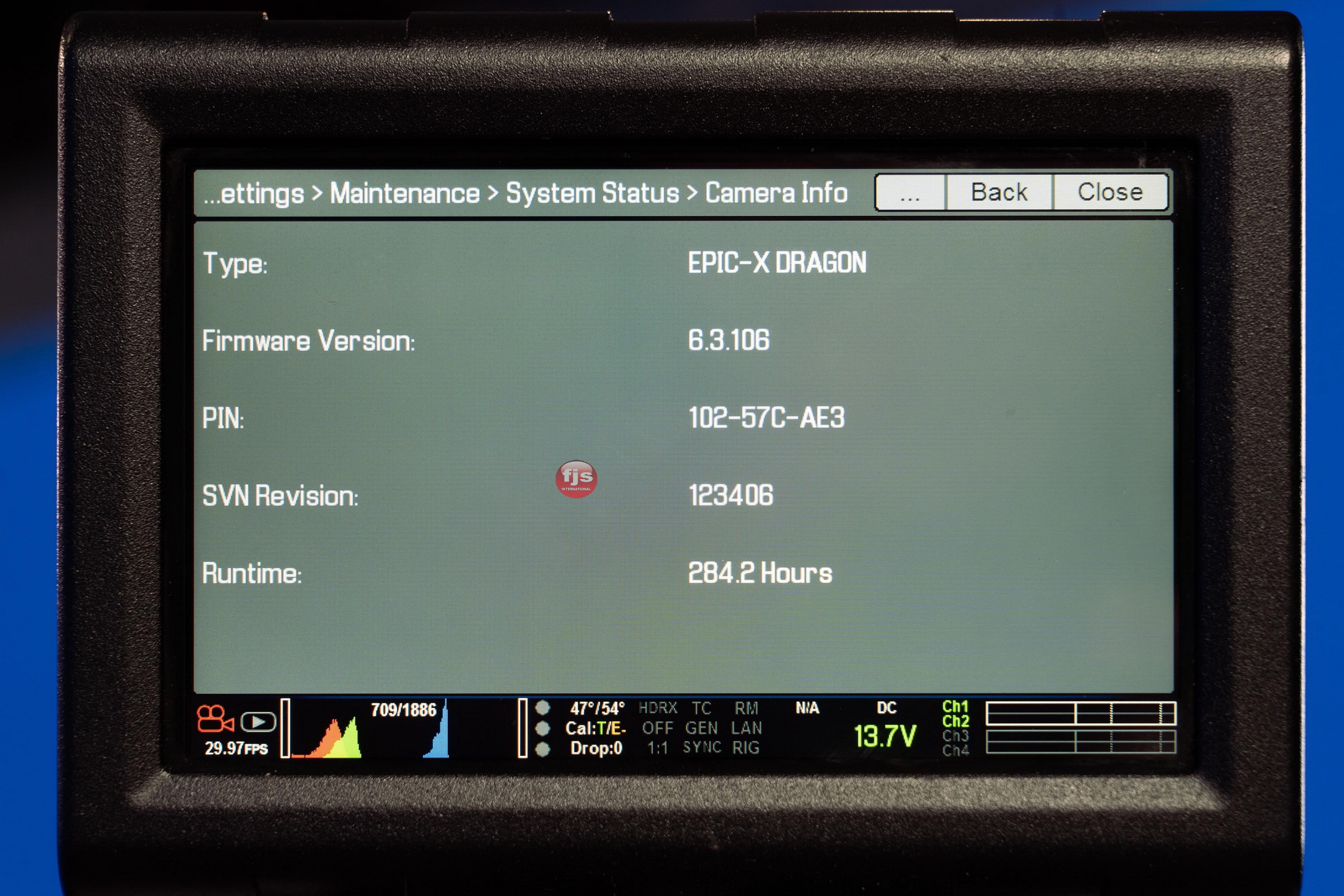The width and height of the screenshot is (1344, 896).
Task: Tap the middle clip indicator dot
Action: pos(543,728)
